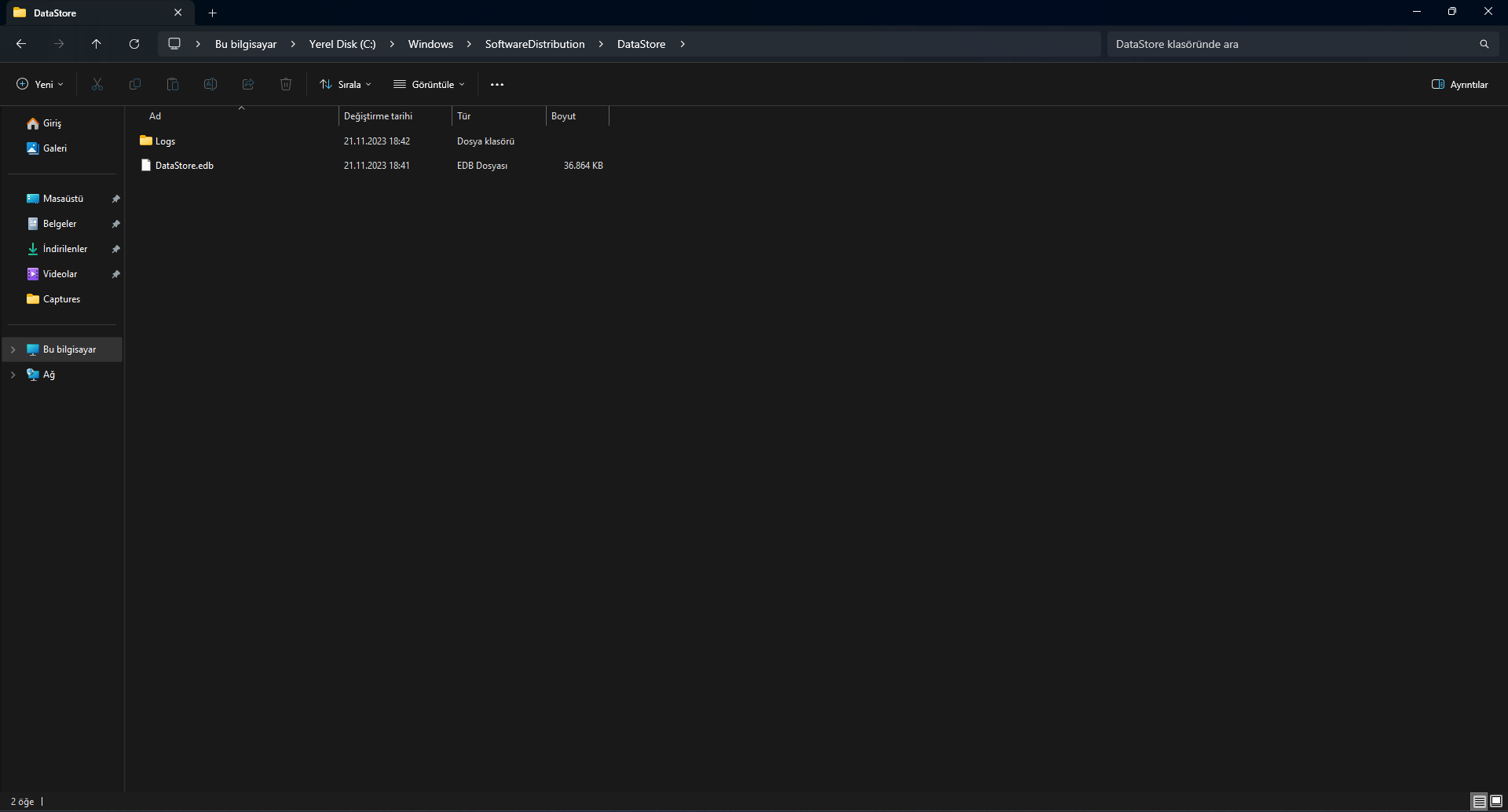Click the pin icon beside Belgeler
Viewport: 1508px width, 812px height.
[115, 224]
